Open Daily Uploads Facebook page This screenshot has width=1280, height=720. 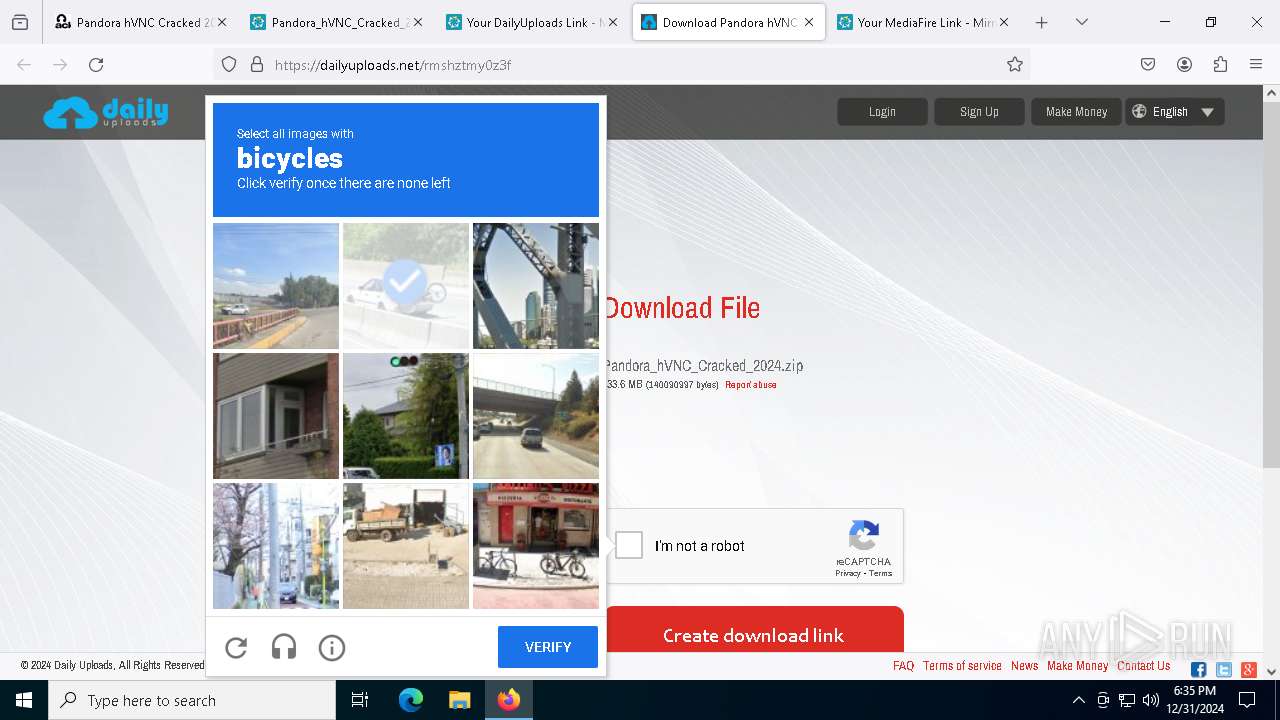pyautogui.click(x=1199, y=669)
